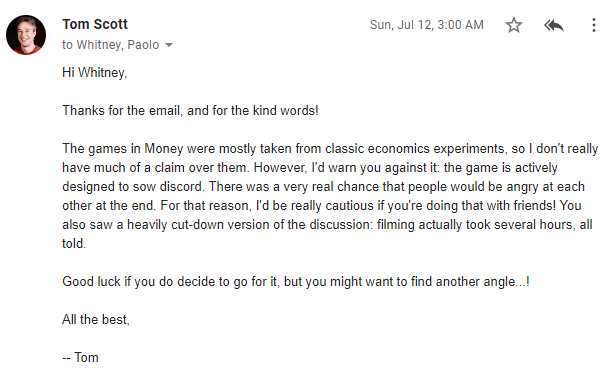This screenshot has height=371, width=615.
Task: Click the 'All the best,' closing line
Action: pyautogui.click(x=96, y=320)
